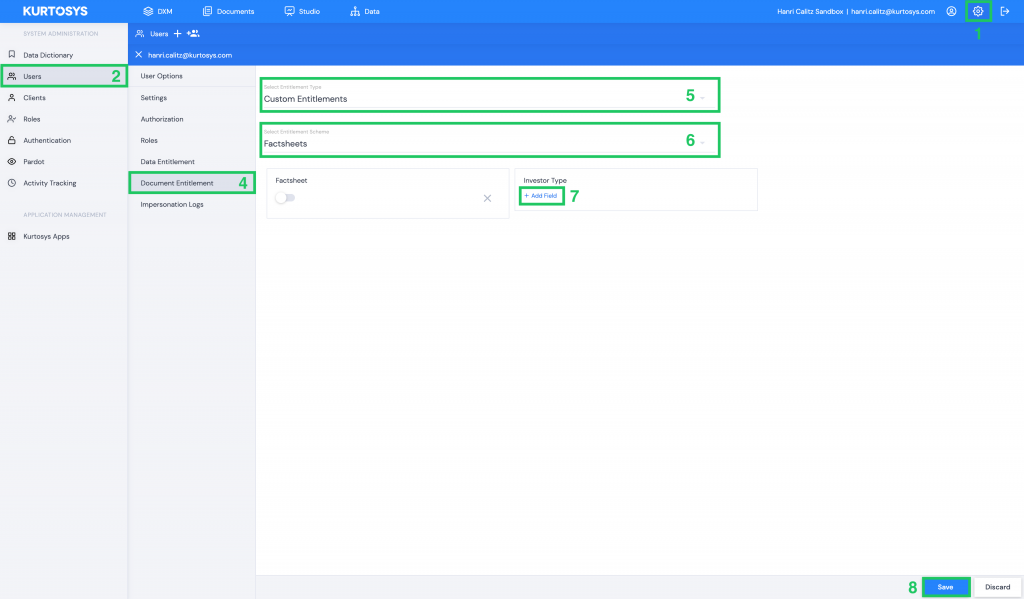The height and width of the screenshot is (599, 1024).
Task: Select Data Entitlement in user menu
Action: click(x=167, y=161)
